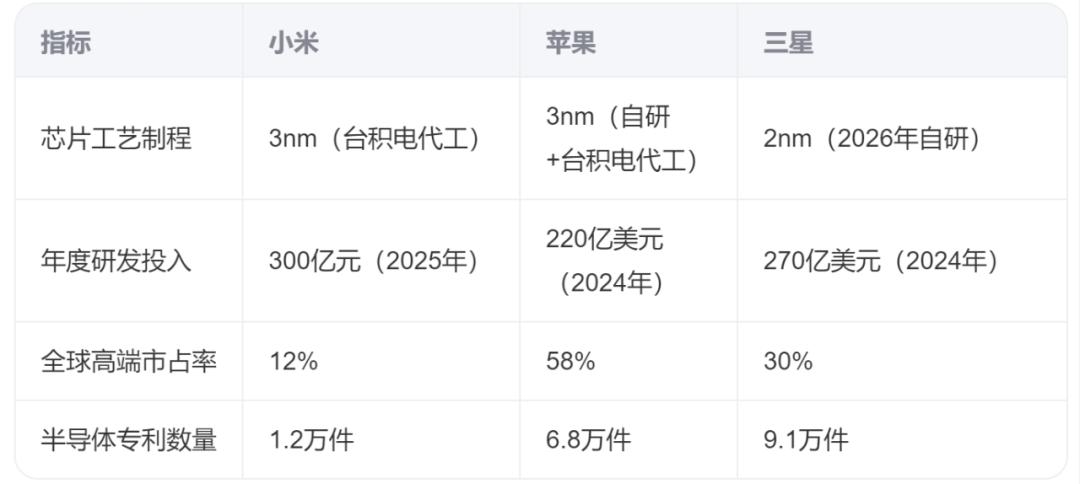The image size is (1080, 484).
Task: Click the 12% market share cell
Action: pos(293,361)
